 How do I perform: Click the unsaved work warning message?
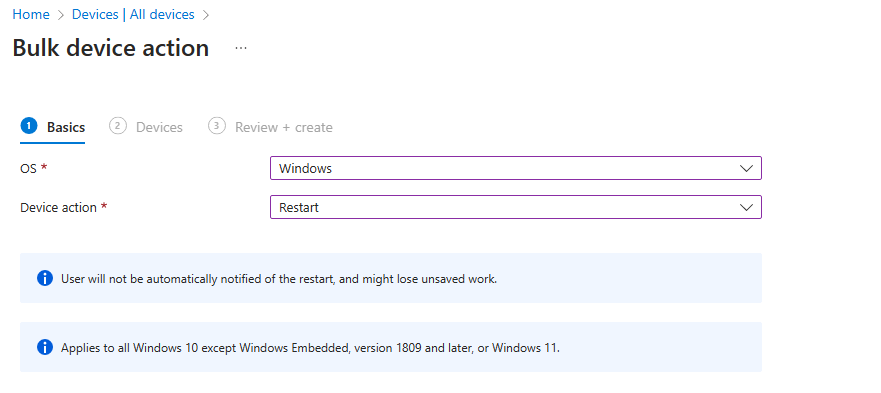[x=279, y=279]
